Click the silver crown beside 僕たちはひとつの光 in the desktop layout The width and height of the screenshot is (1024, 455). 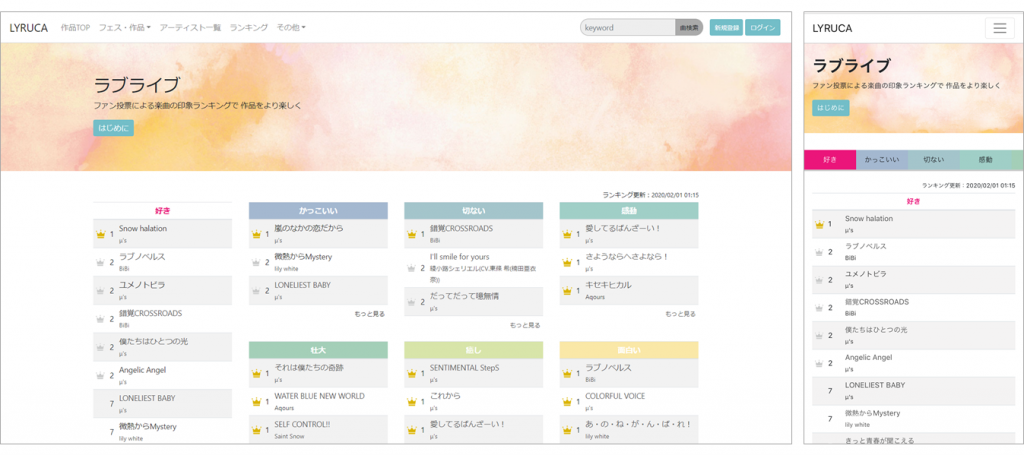tap(101, 347)
